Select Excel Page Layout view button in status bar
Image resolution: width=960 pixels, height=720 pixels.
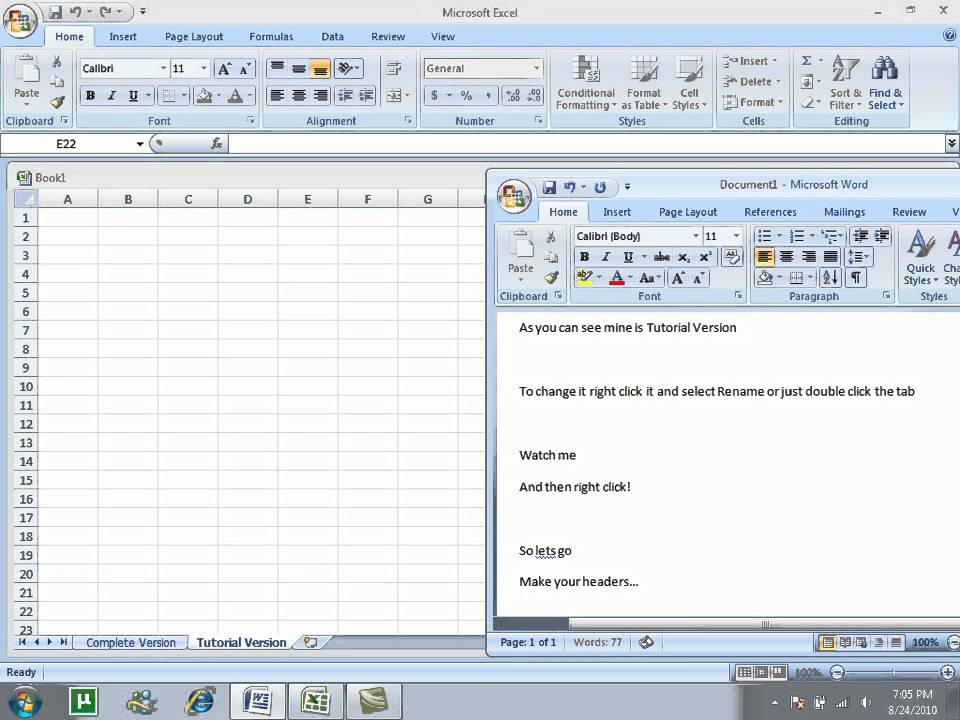point(762,672)
